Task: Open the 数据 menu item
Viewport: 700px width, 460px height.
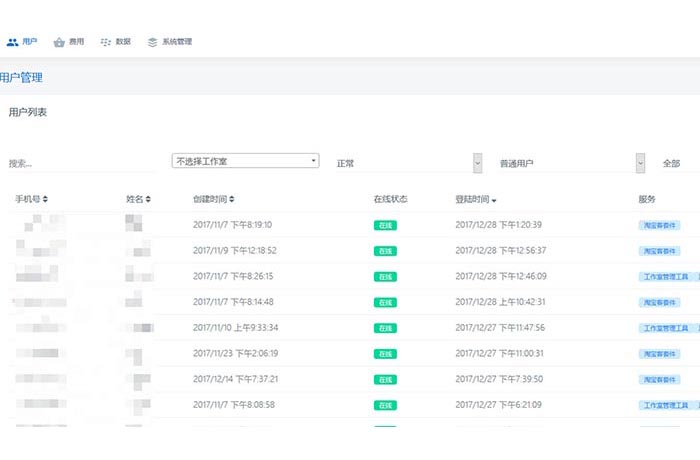Action: pos(123,42)
